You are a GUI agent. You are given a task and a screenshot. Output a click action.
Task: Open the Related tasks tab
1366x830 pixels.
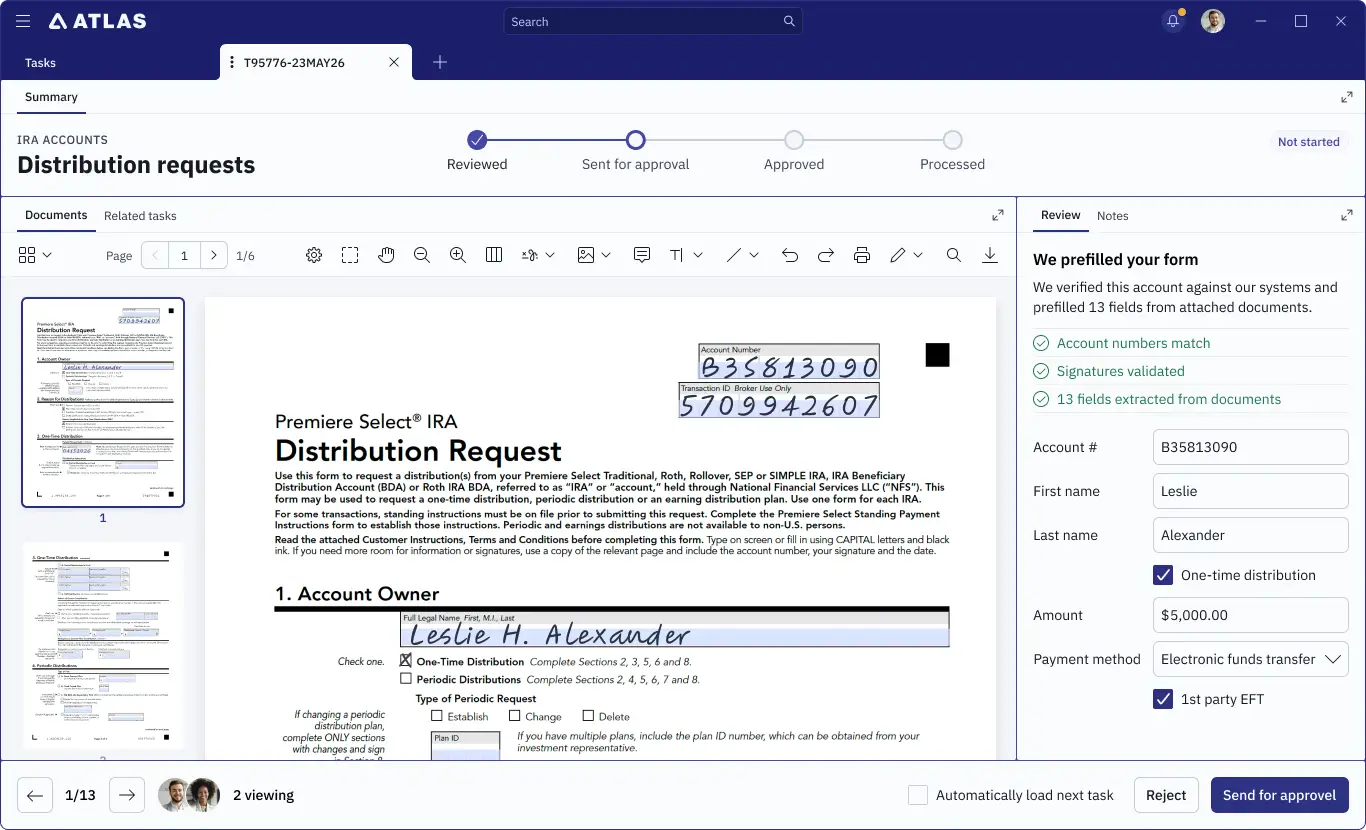140,215
